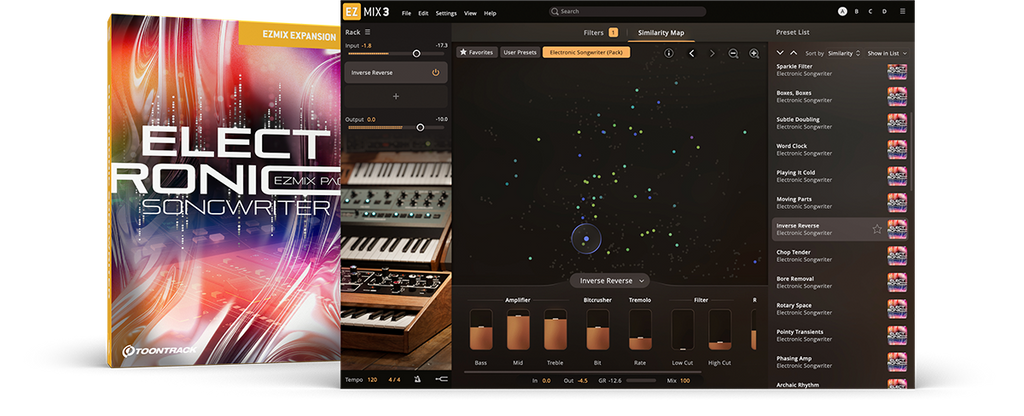Add a new effect with the plus slot

click(x=396, y=96)
